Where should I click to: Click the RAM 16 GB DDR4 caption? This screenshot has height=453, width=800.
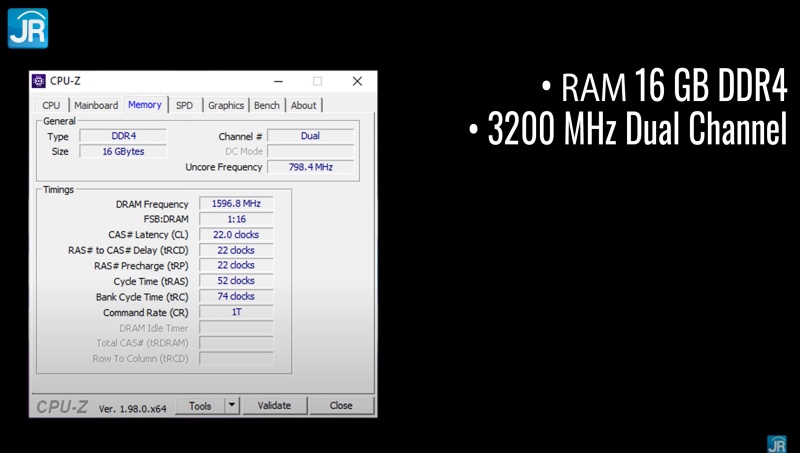coord(664,85)
